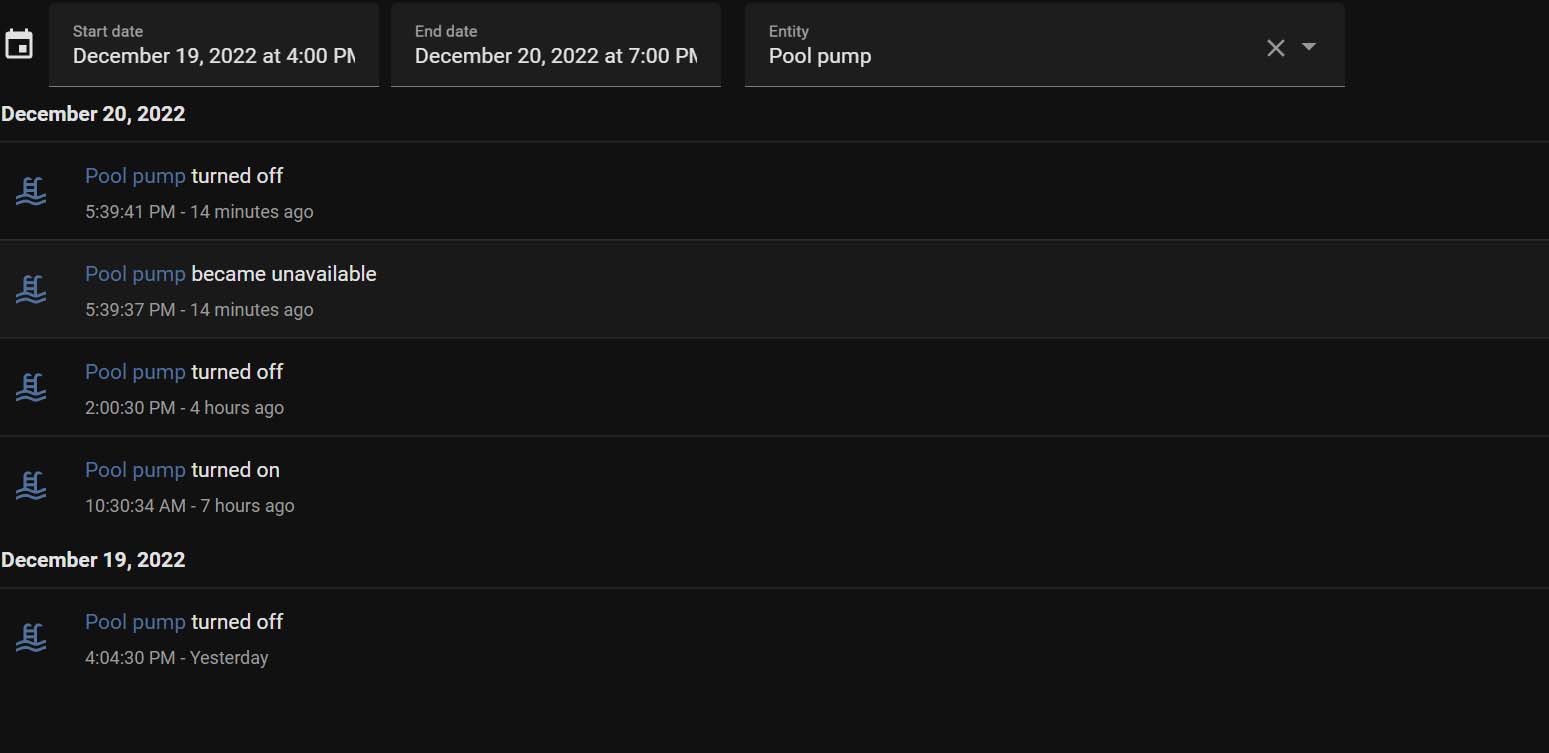1549x753 pixels.
Task: Select the December 19, 2022 date header
Action: click(93, 560)
